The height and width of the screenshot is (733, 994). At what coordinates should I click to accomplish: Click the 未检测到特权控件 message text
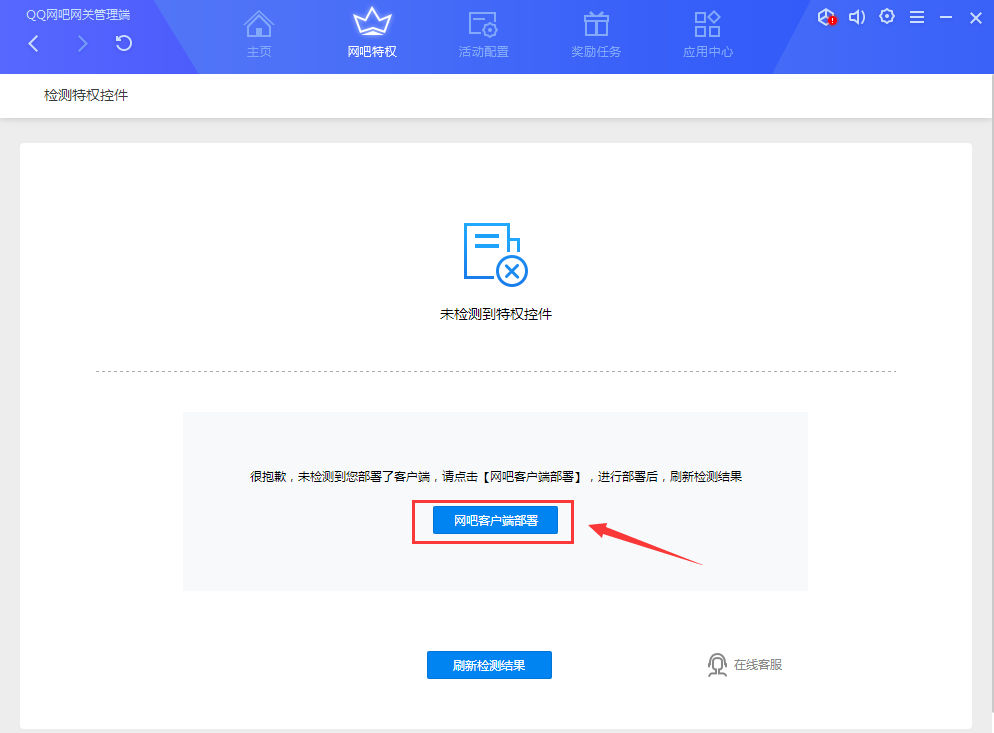click(x=496, y=314)
